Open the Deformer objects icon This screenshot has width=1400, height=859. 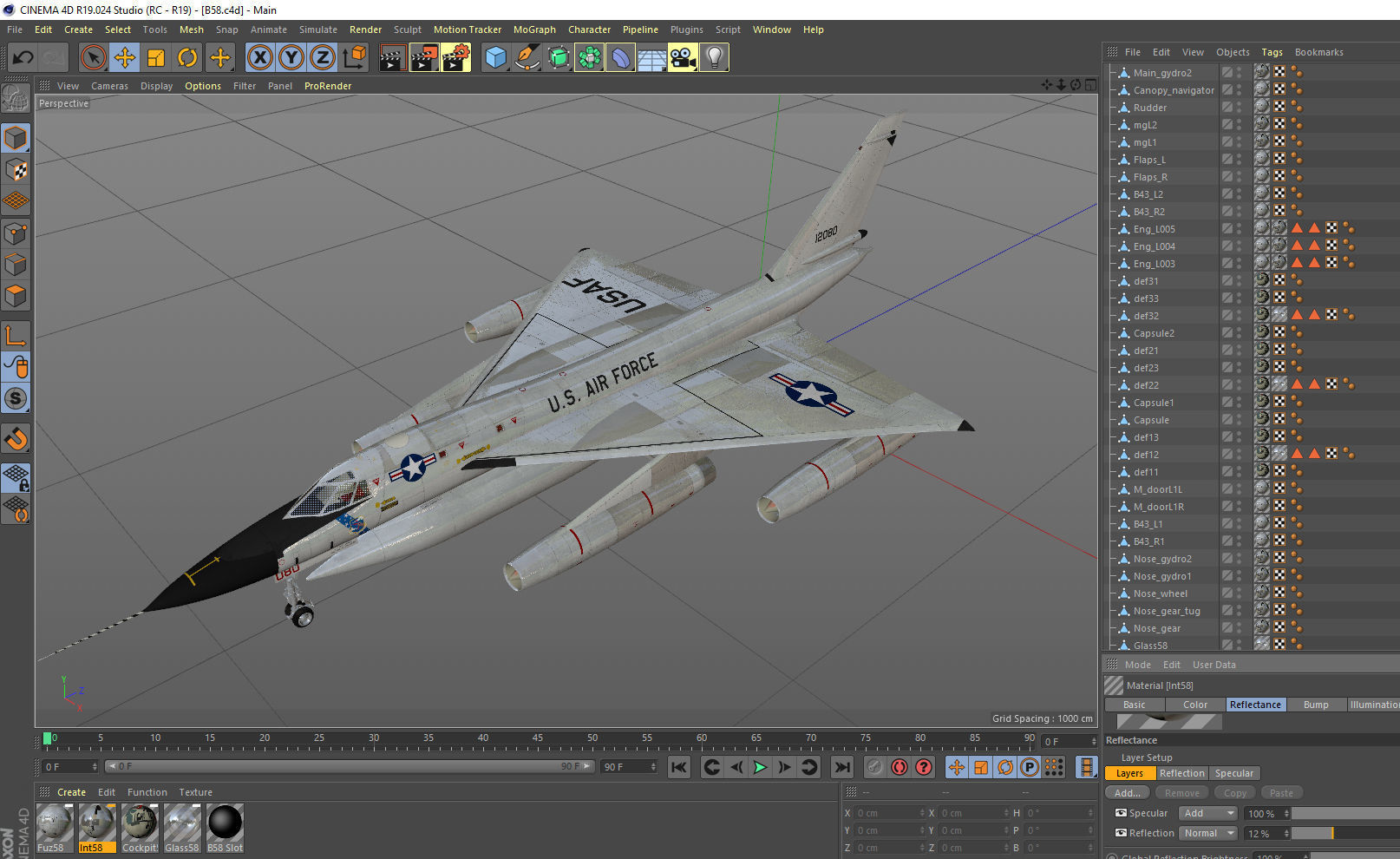(x=620, y=58)
